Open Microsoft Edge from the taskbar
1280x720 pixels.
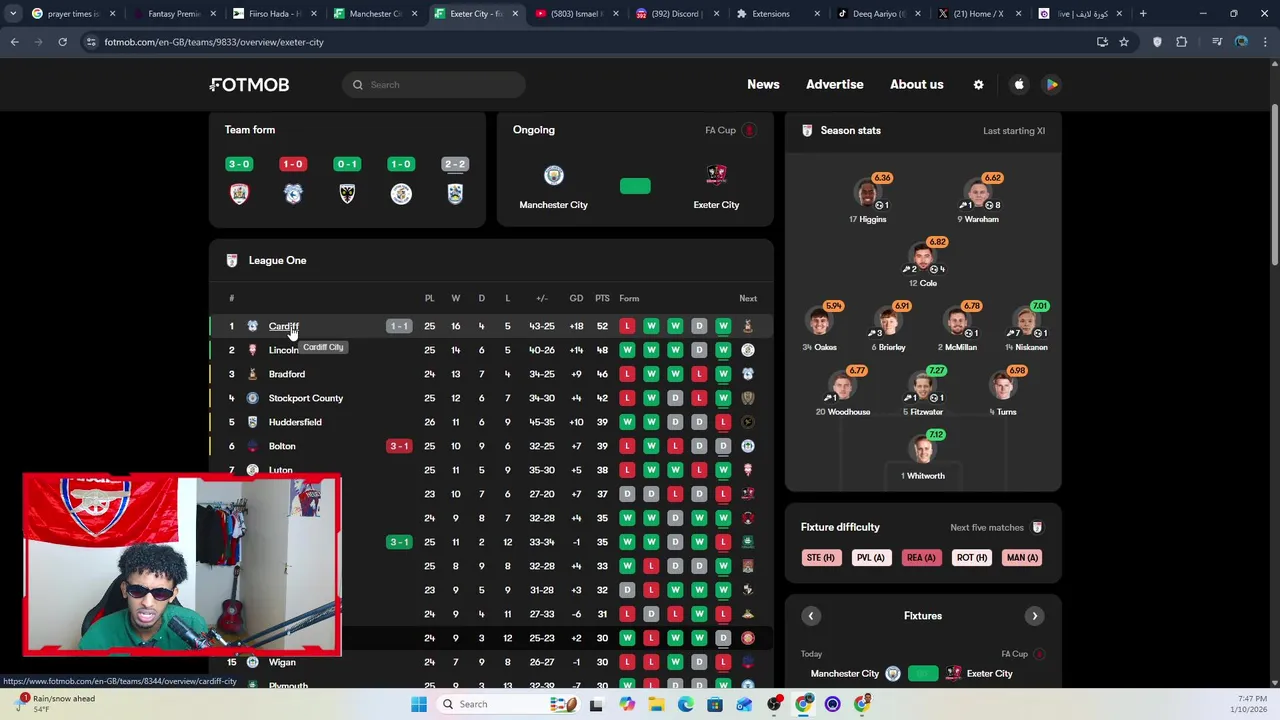[x=685, y=704]
